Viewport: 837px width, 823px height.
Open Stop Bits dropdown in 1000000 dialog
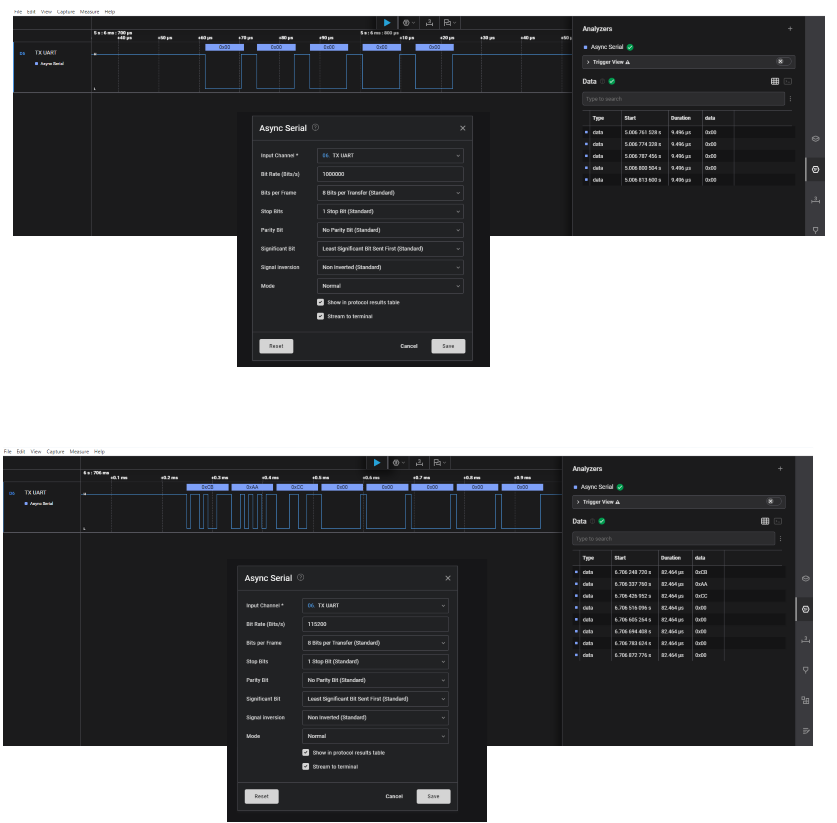tap(390, 211)
